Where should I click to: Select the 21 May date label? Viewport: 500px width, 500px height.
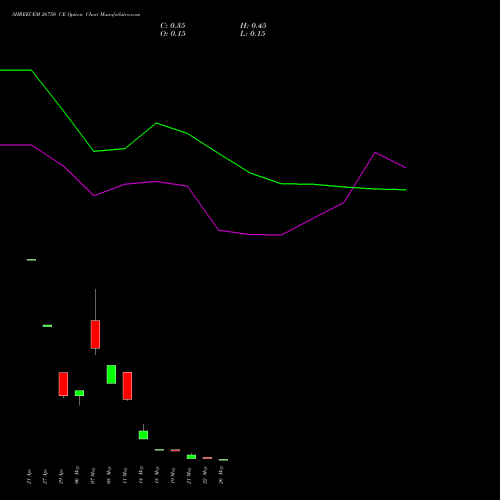click(x=189, y=475)
